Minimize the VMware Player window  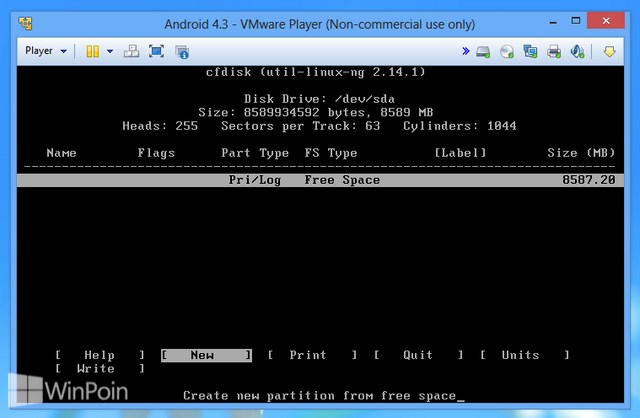553,22
